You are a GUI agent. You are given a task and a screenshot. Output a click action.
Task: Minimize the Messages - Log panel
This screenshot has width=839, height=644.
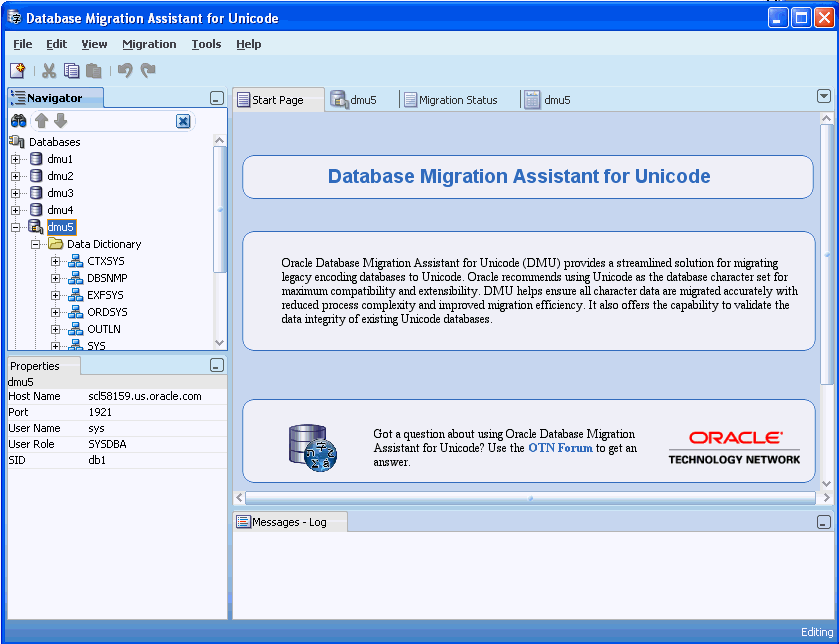point(824,522)
